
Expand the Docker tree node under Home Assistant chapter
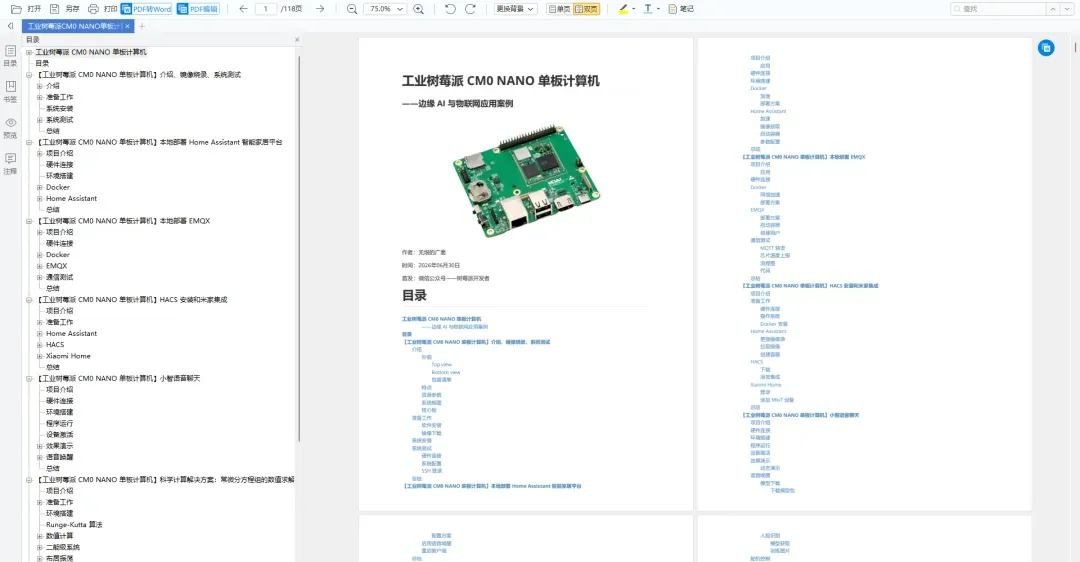coord(39,187)
